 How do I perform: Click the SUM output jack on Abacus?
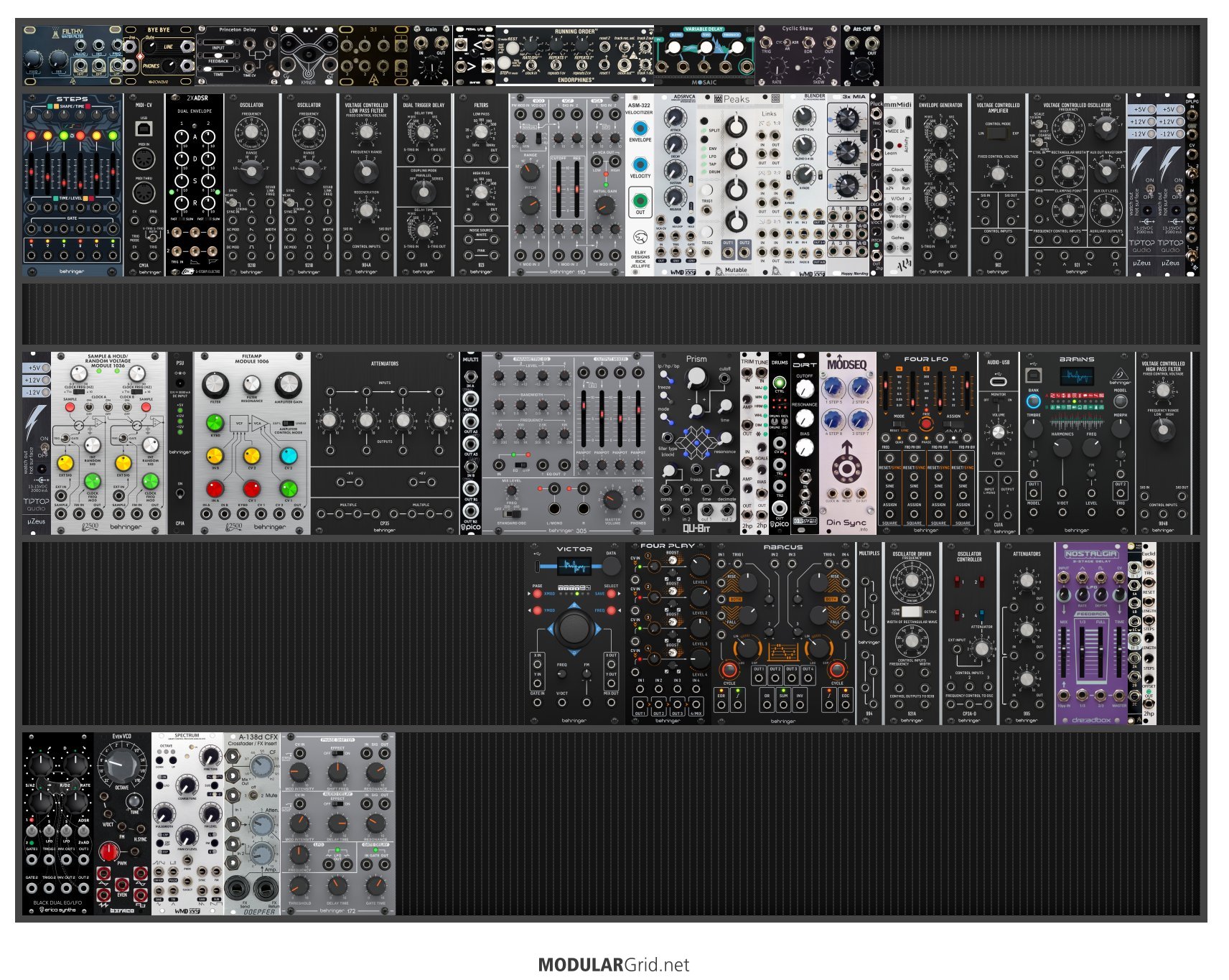point(783,706)
